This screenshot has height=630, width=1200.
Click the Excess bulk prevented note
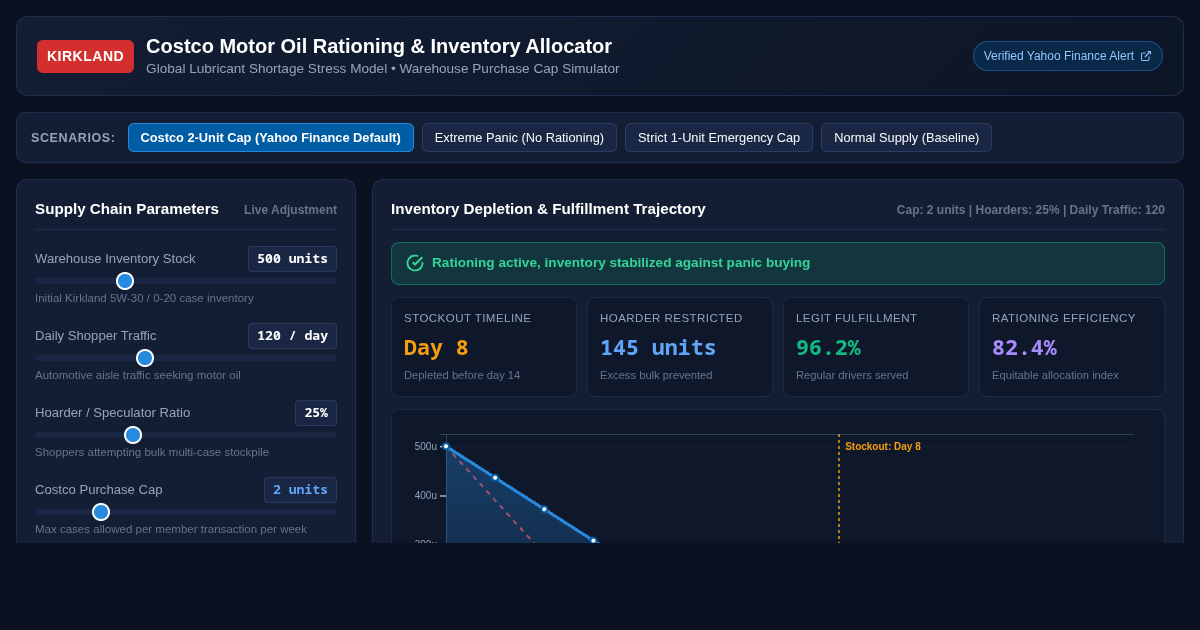[x=656, y=375]
